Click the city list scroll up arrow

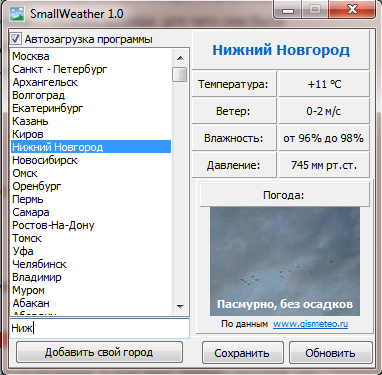[x=180, y=58]
